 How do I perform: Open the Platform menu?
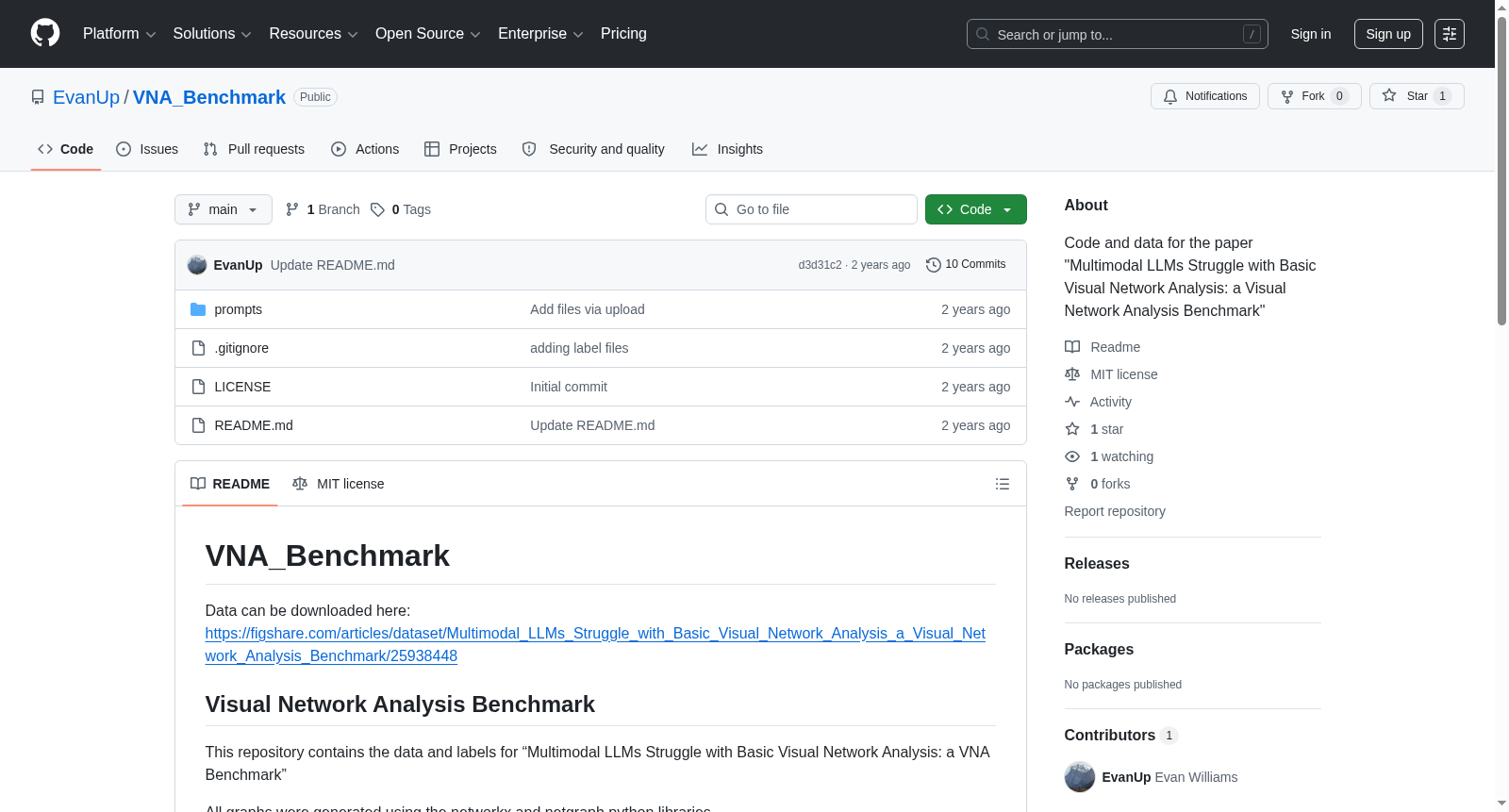(119, 34)
